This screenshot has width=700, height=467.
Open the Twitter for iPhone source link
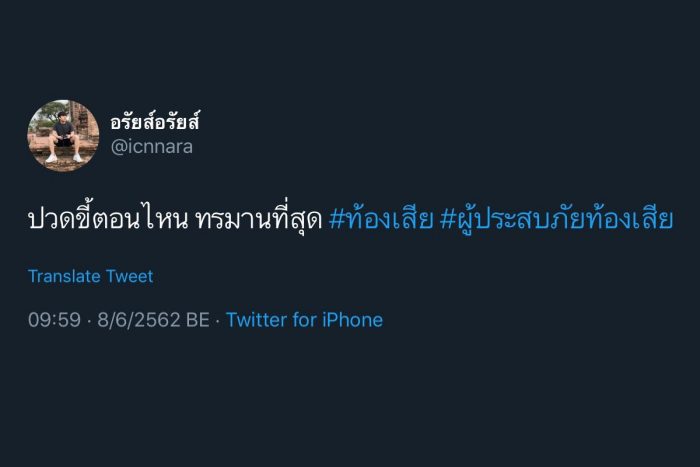click(304, 320)
